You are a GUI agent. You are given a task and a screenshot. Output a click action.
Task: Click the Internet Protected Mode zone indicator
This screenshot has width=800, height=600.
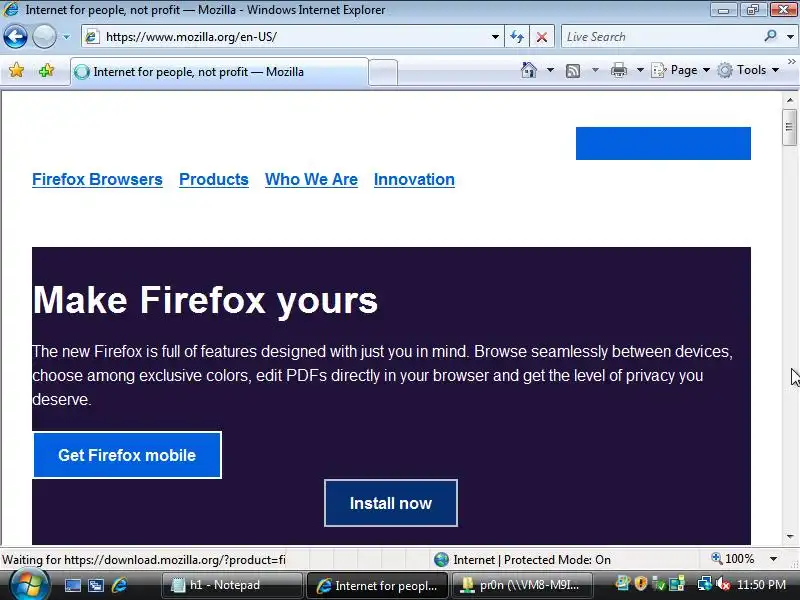[522, 560]
